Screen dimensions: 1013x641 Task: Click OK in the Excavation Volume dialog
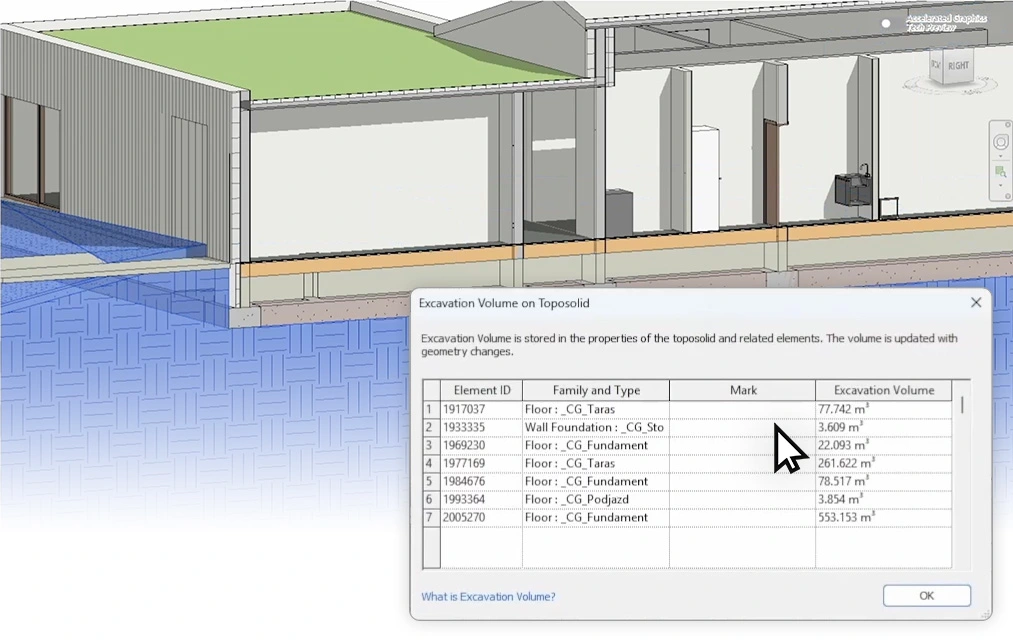coord(926,596)
